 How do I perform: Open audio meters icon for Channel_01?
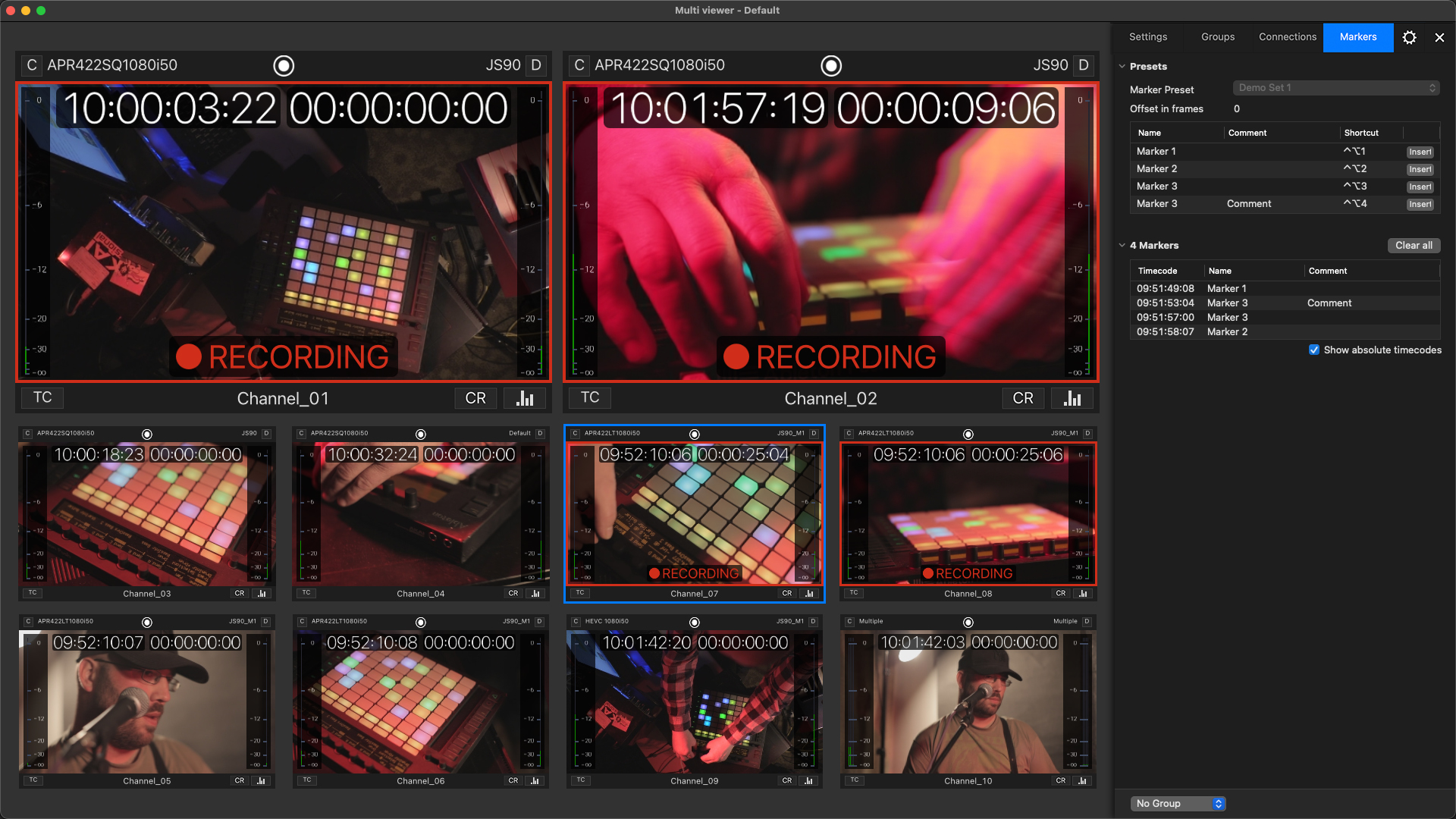pos(525,398)
